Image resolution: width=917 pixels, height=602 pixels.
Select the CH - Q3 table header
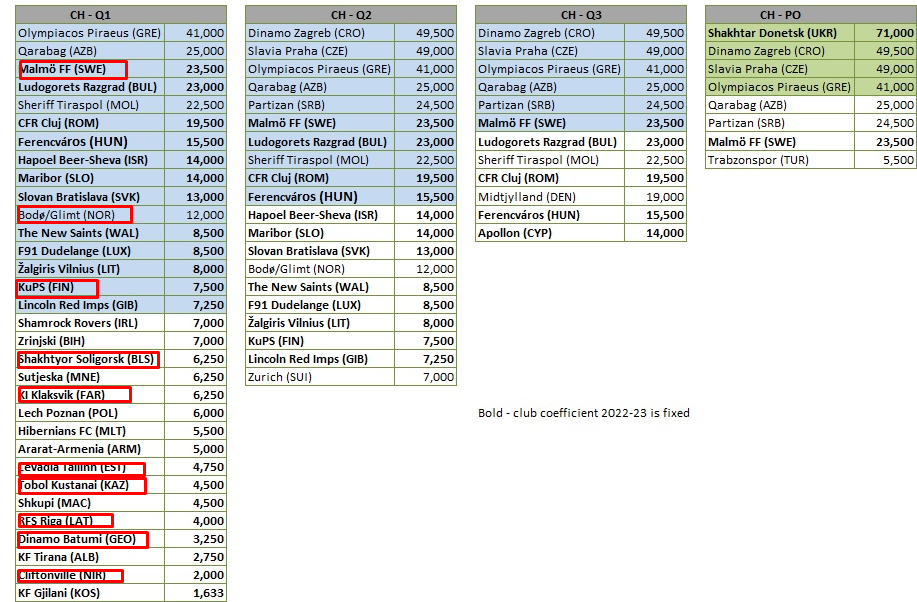[581, 15]
